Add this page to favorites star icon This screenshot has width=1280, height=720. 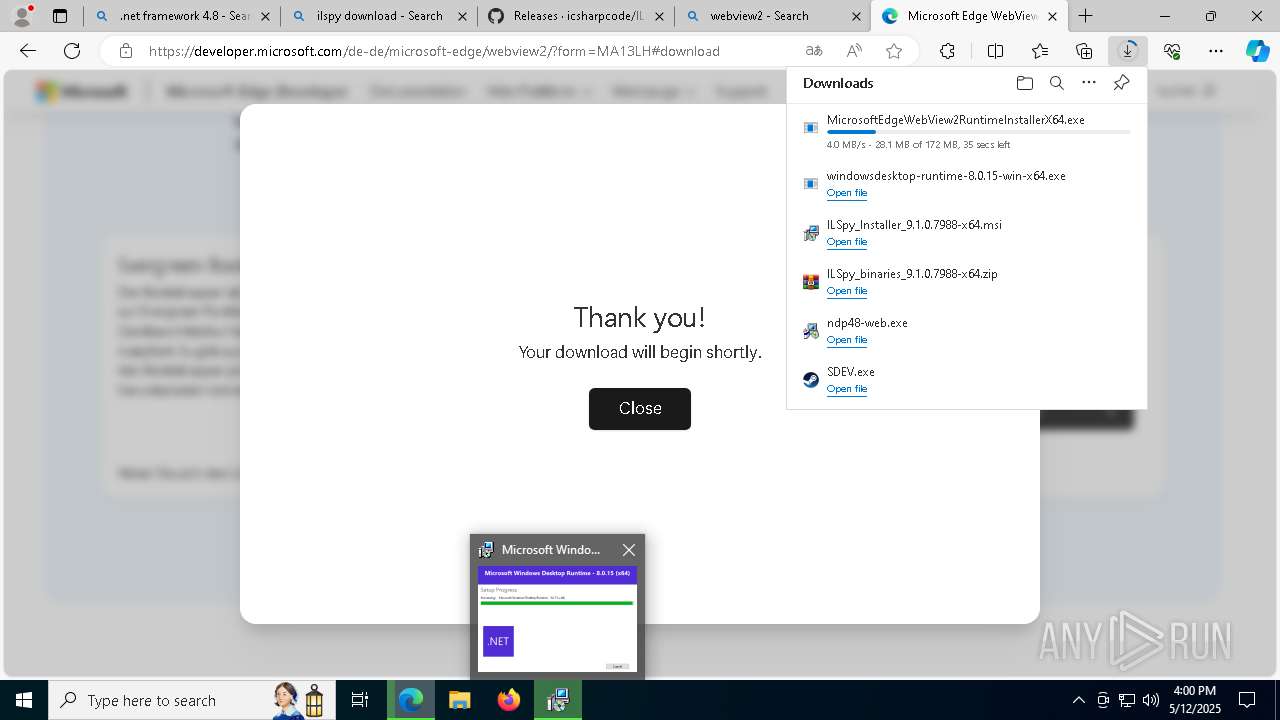point(894,51)
